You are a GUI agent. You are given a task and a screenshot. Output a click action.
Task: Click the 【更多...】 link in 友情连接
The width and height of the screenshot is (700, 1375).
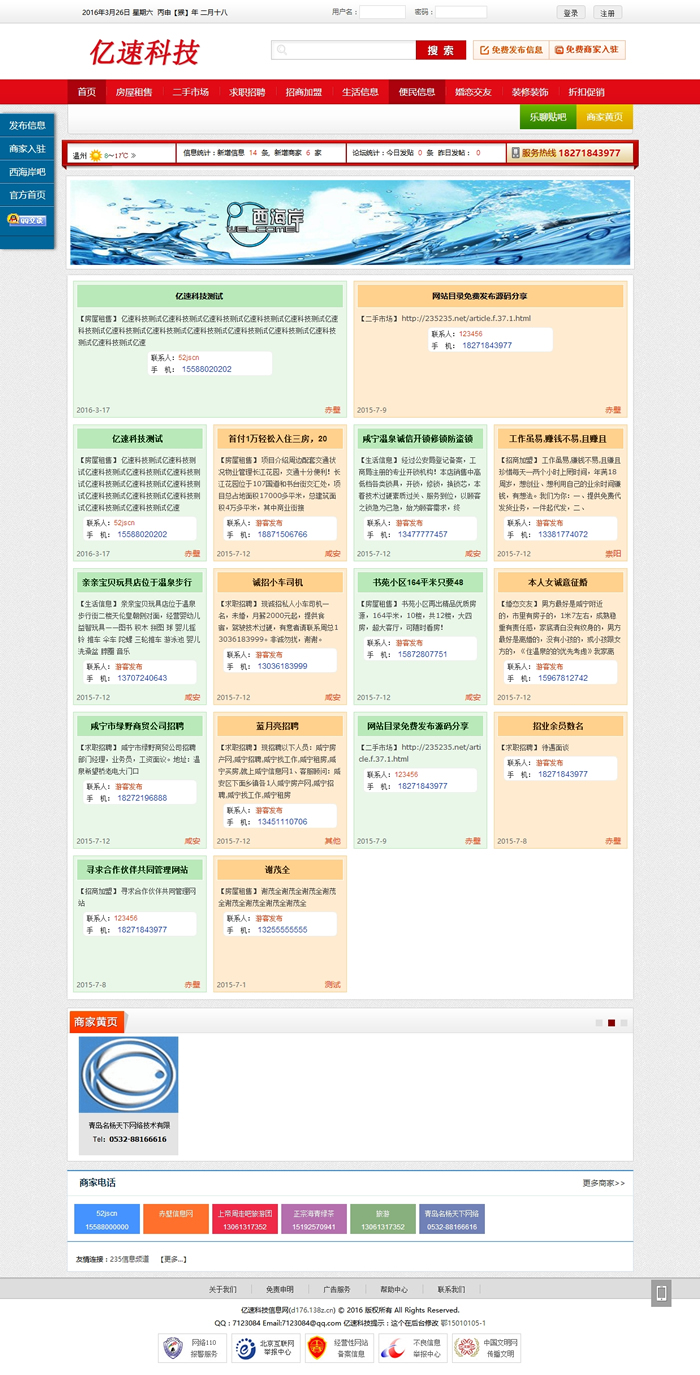(x=173, y=1259)
